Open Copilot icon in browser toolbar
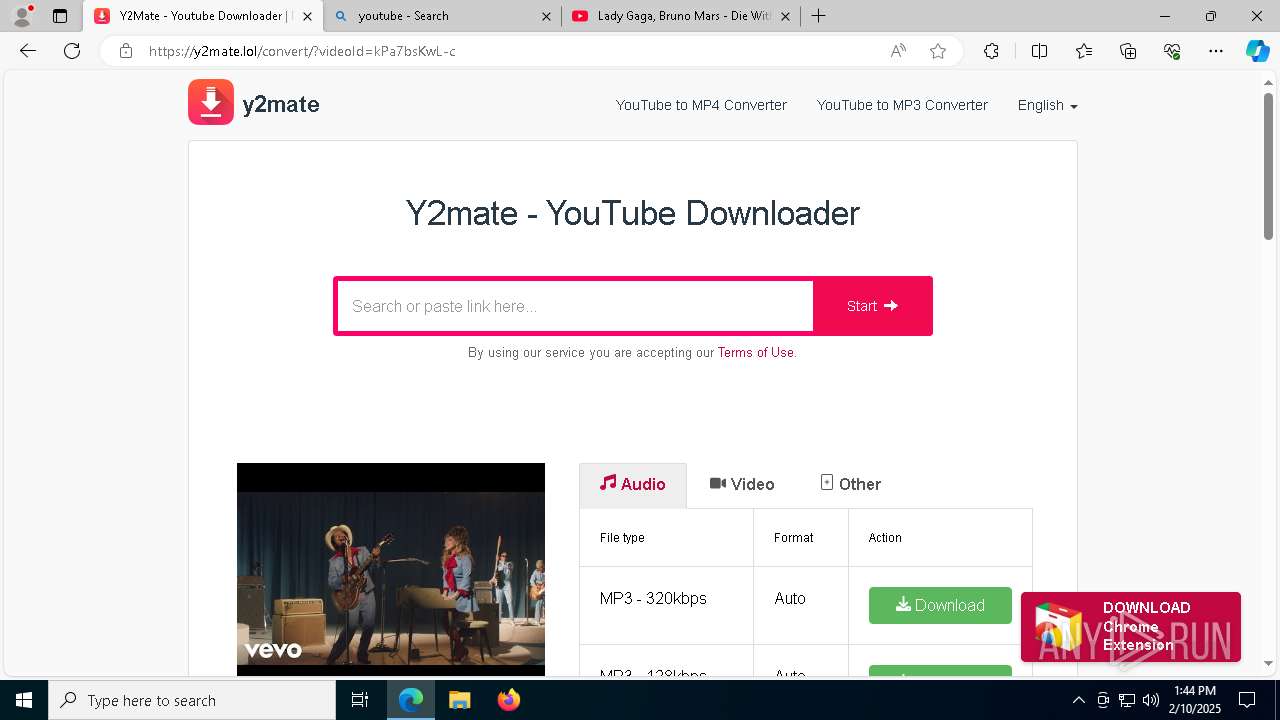This screenshot has height=720, width=1280. tap(1257, 51)
